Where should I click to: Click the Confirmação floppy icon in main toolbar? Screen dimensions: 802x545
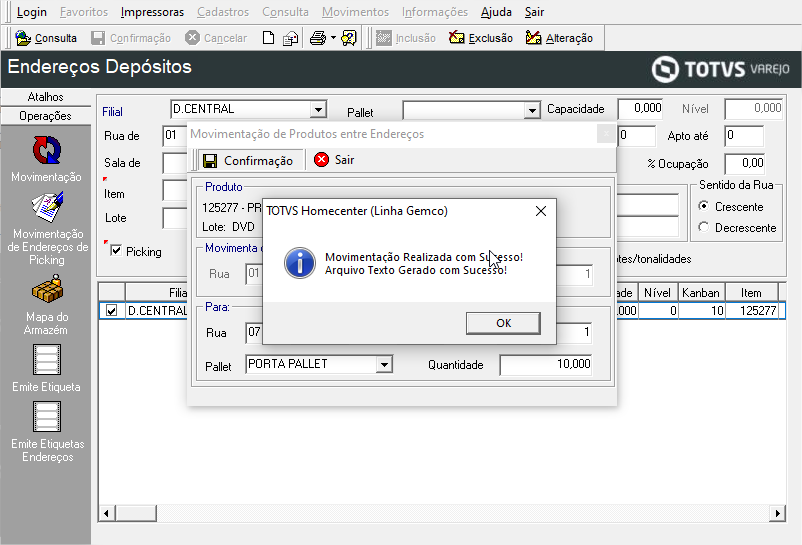tap(98, 38)
